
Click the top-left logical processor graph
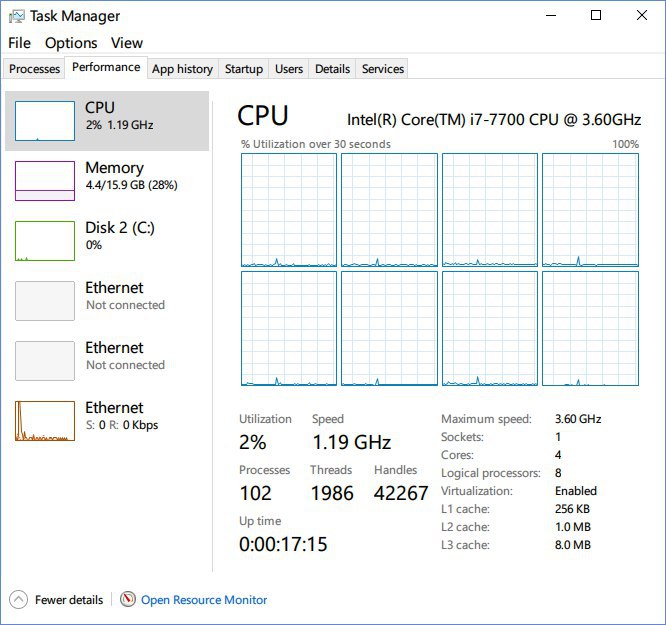(x=289, y=210)
